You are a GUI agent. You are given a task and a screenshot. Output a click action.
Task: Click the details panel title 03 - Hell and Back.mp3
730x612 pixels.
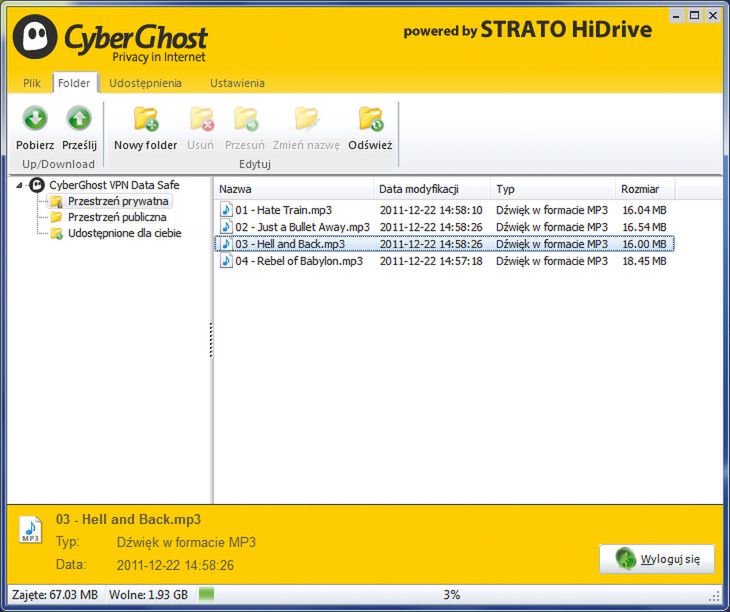tap(128, 519)
